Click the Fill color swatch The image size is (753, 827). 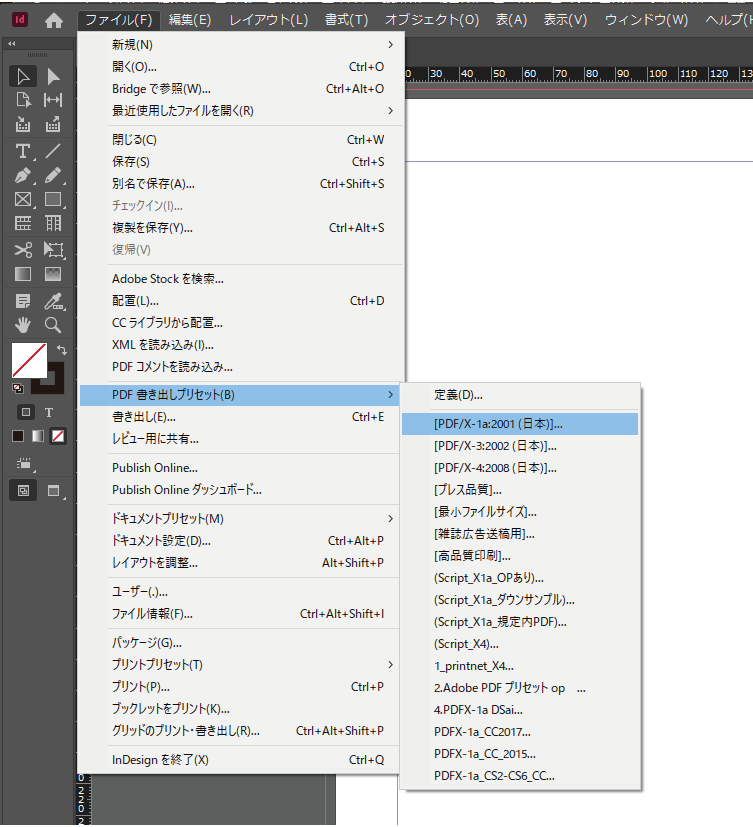30,360
